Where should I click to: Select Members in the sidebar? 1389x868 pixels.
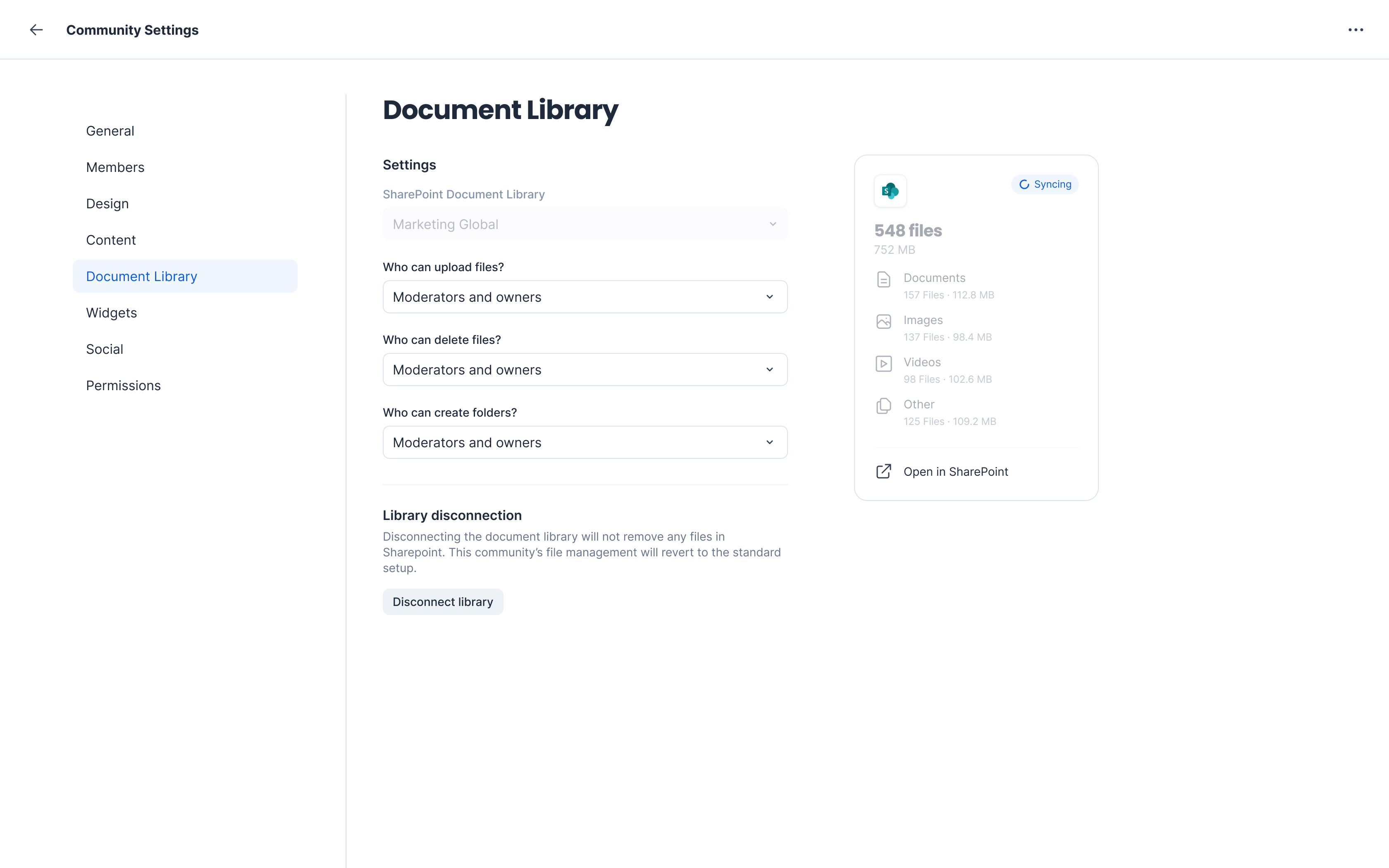[115, 168]
